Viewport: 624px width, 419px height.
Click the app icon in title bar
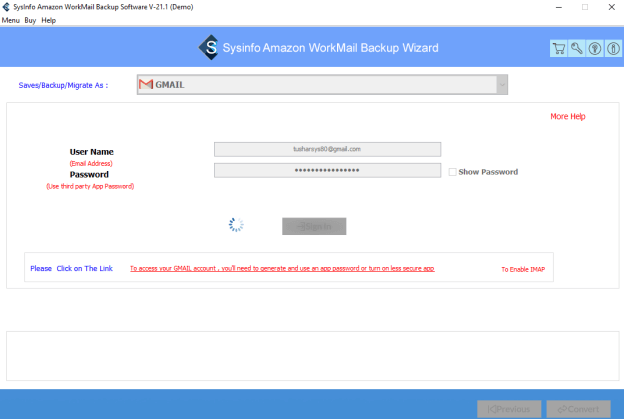tap(6, 7)
